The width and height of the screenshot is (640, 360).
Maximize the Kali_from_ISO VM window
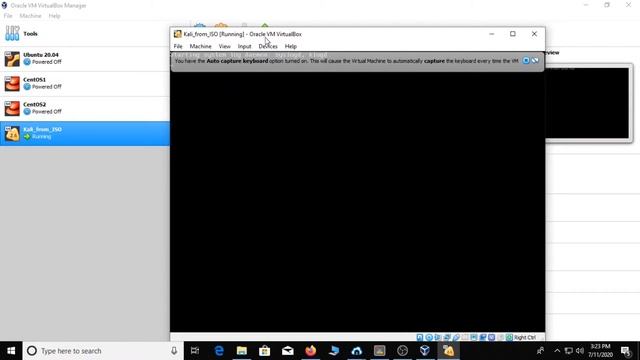[513, 34]
